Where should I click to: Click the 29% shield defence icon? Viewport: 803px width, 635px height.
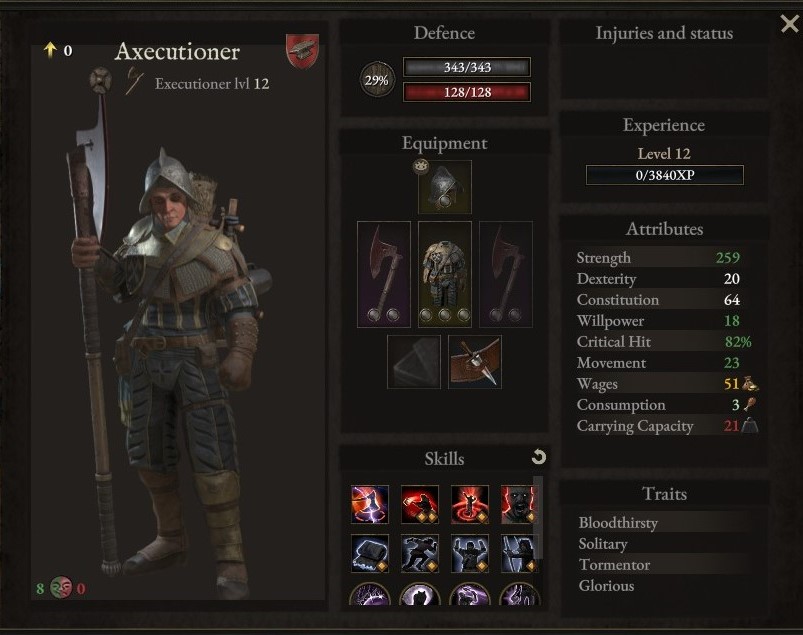tap(377, 80)
